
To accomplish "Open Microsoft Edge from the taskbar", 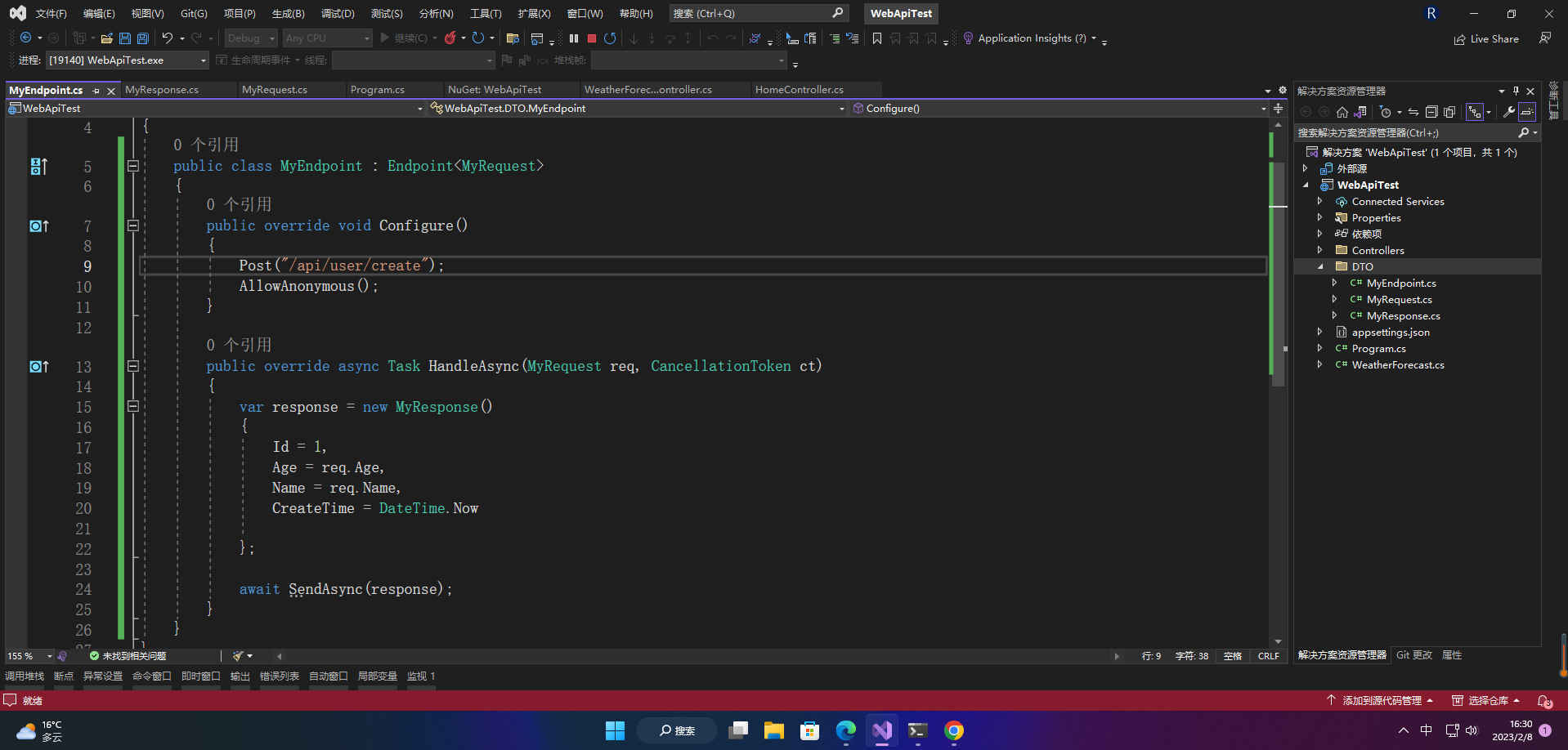I will [846, 730].
